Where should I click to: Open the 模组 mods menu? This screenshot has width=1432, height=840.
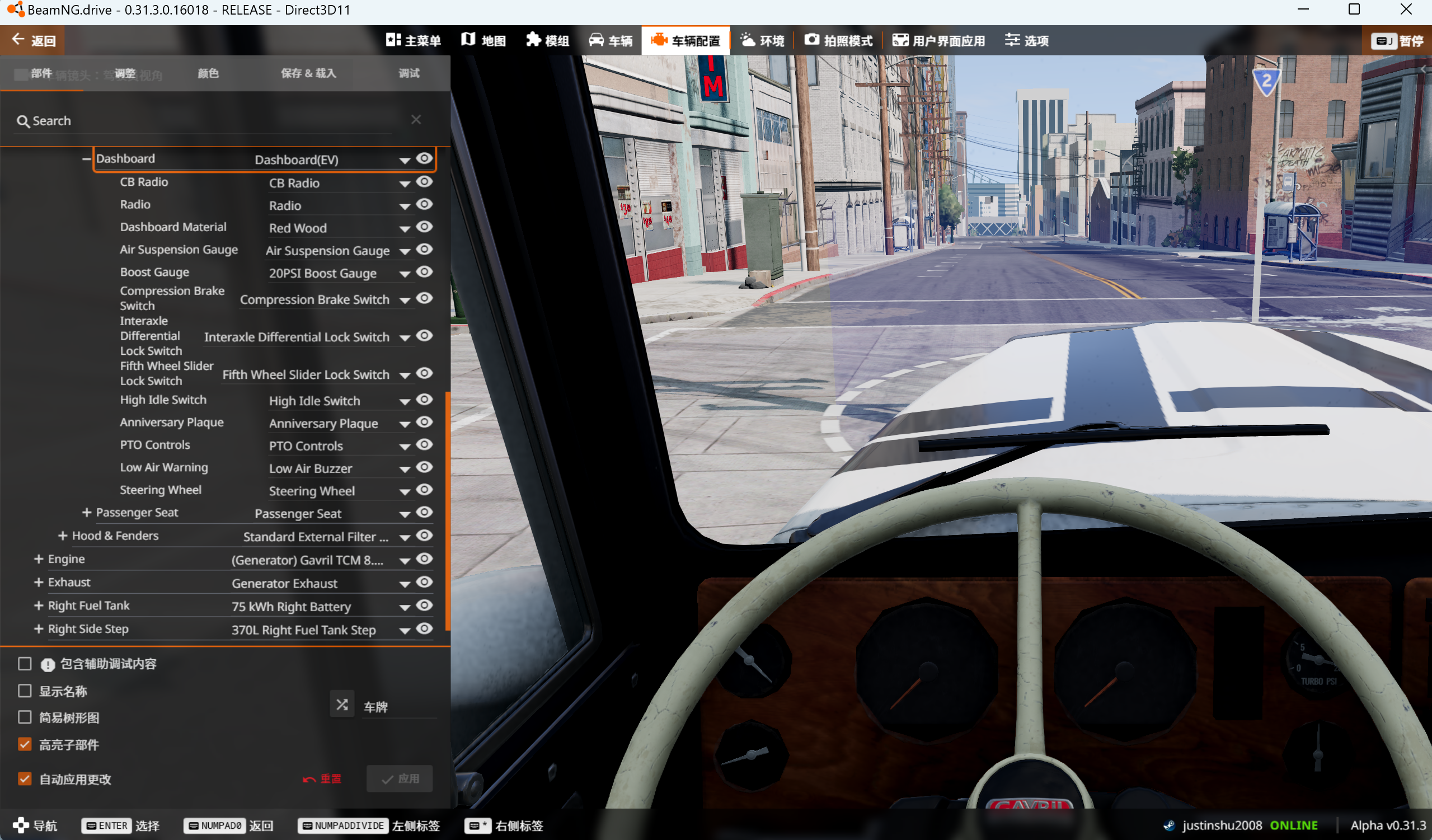coord(547,40)
